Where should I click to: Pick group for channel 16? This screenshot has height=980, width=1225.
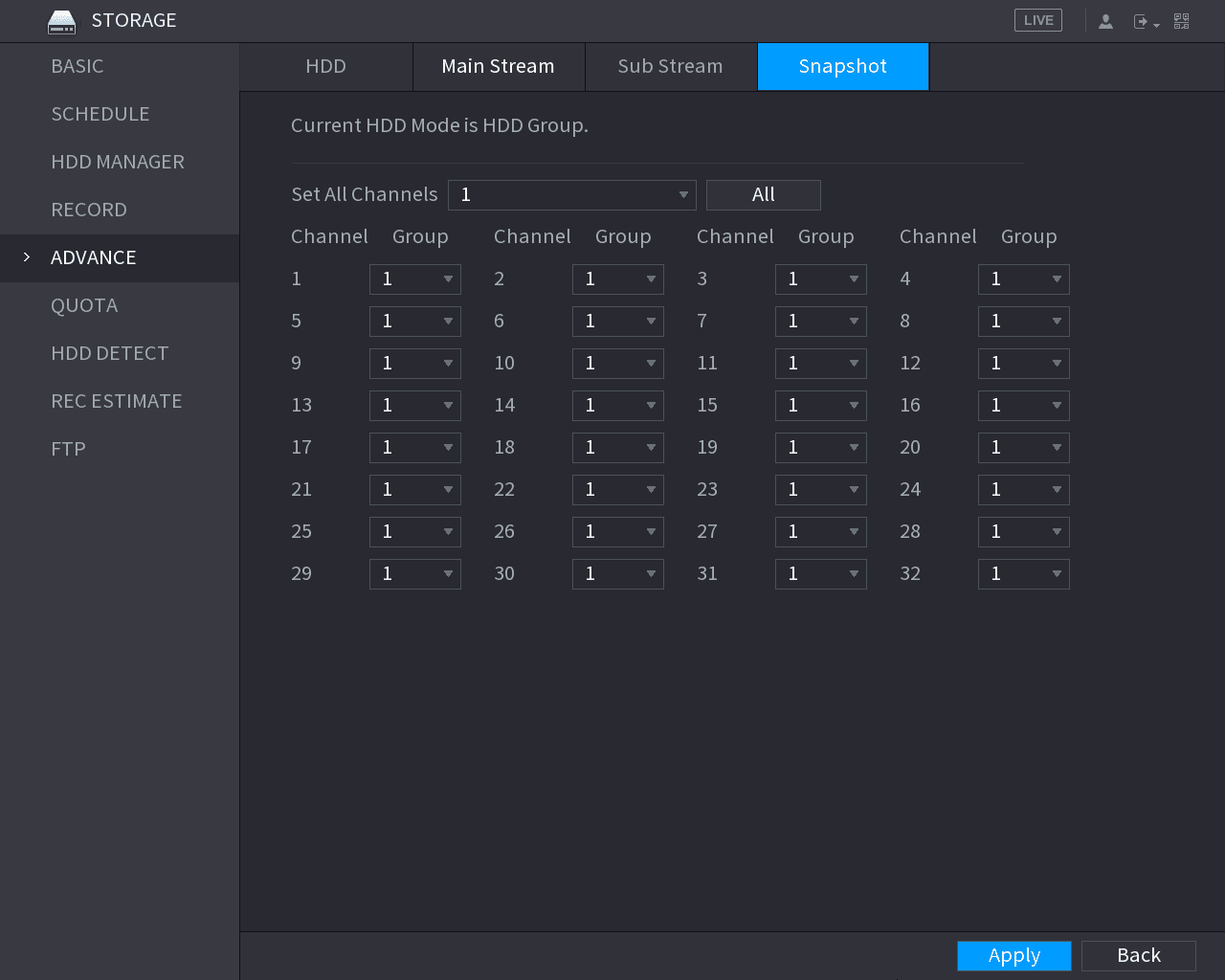point(1024,405)
